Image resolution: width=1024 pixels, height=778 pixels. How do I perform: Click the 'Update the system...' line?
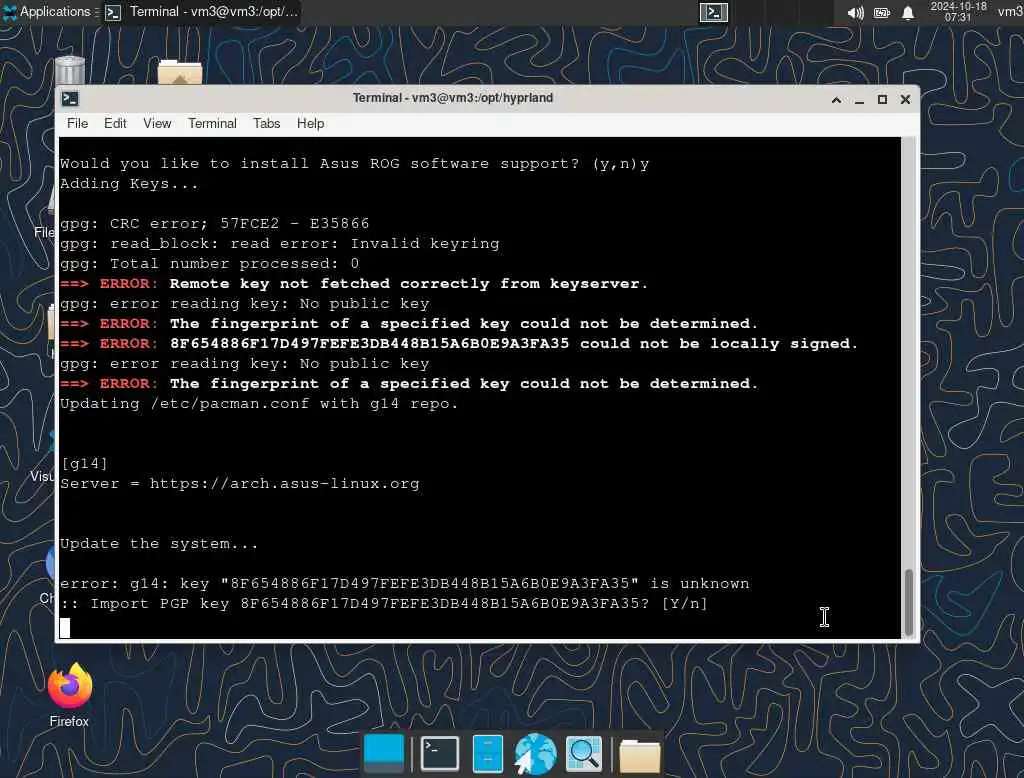tap(159, 543)
